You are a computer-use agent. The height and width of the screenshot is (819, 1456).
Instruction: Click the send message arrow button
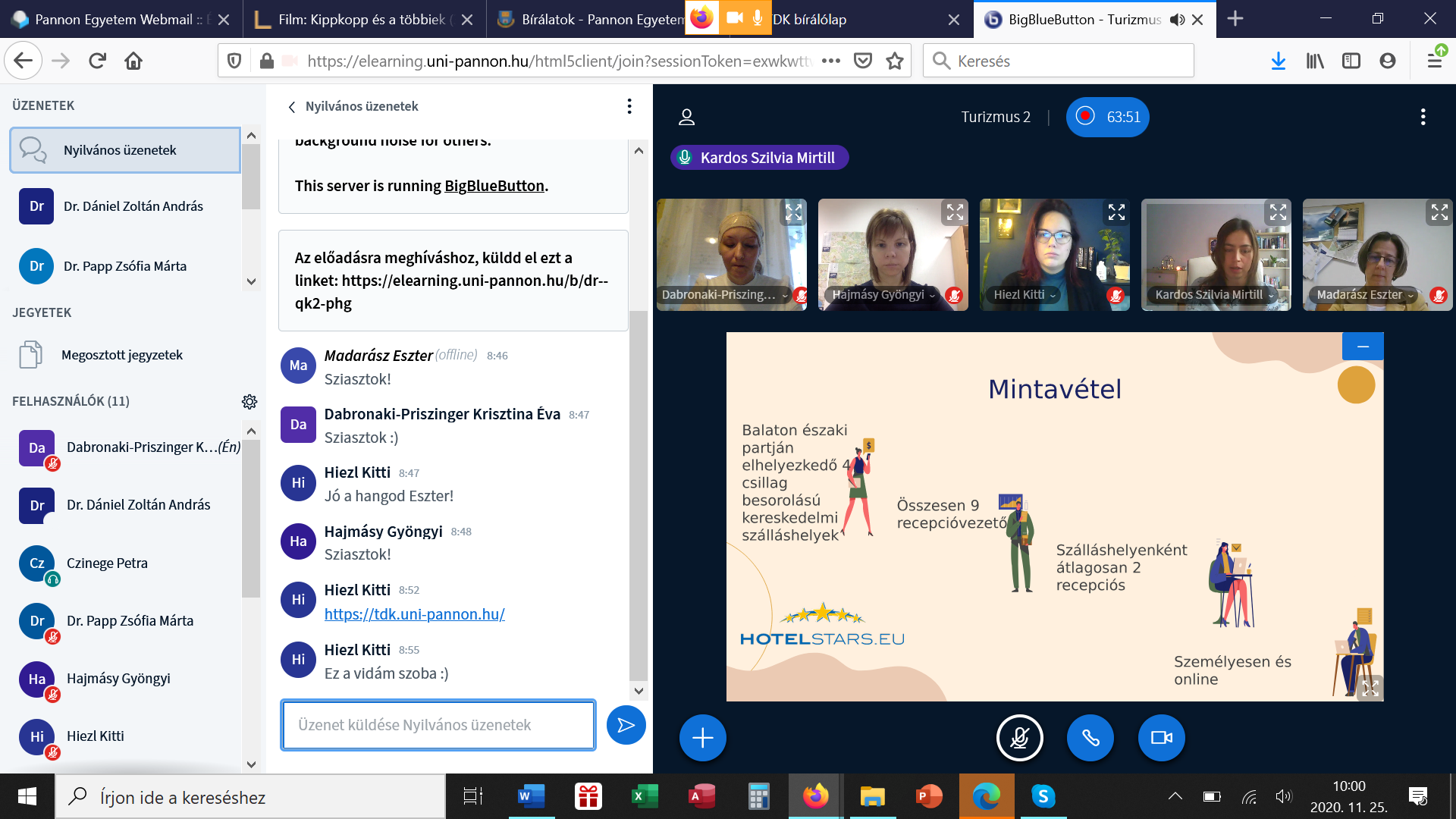pos(626,726)
